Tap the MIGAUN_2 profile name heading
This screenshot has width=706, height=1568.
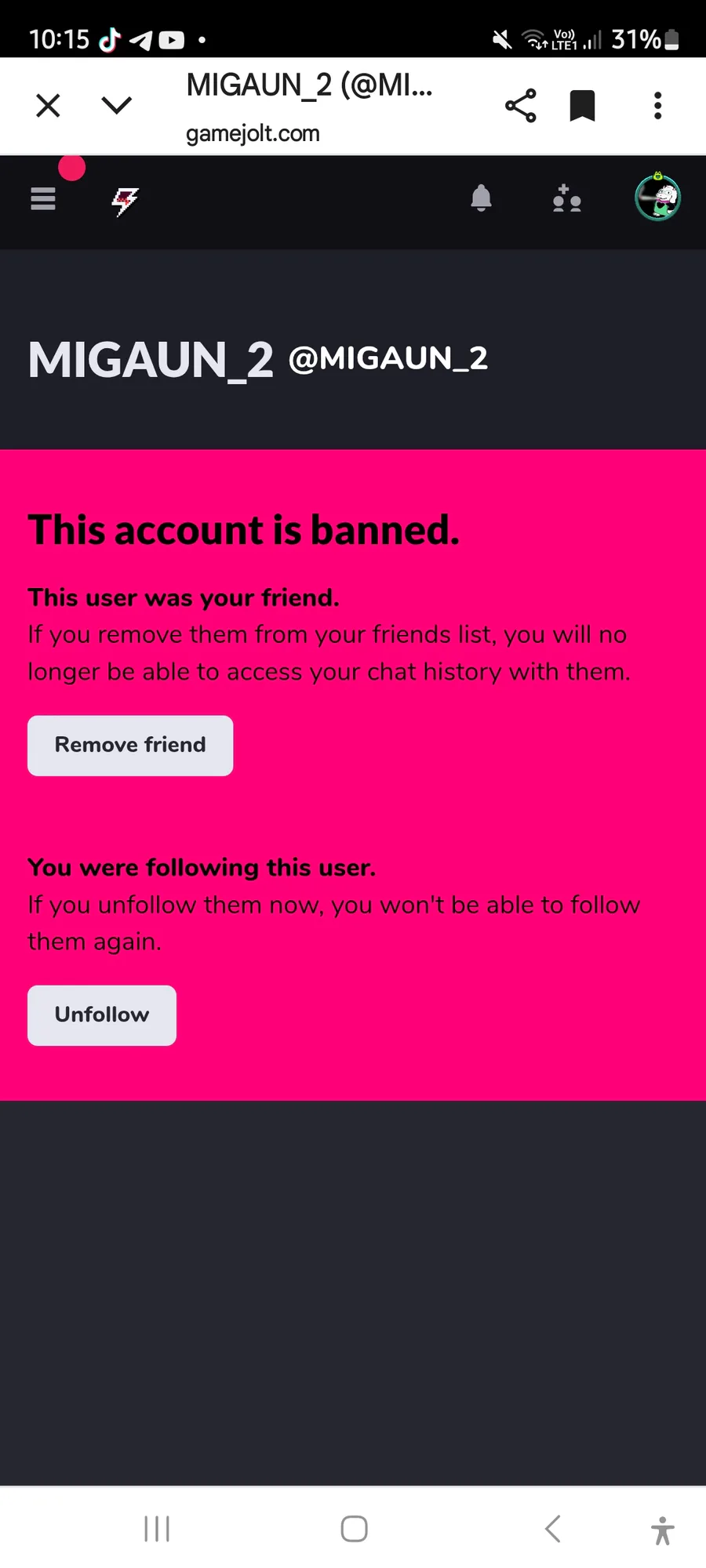pos(151,360)
